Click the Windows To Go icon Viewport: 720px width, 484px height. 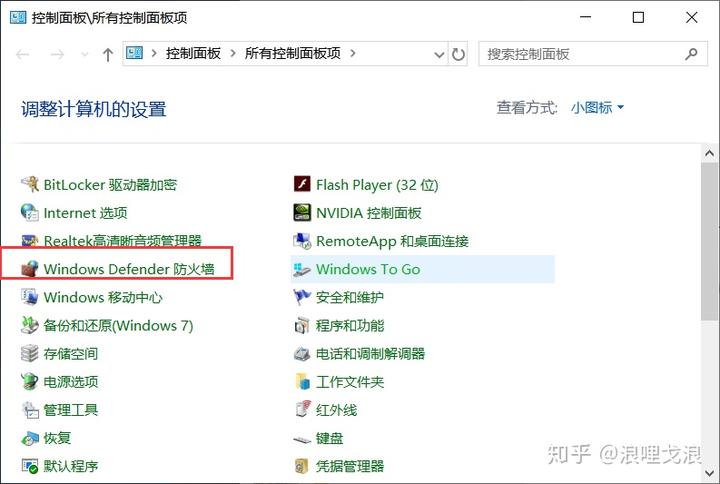(302, 269)
